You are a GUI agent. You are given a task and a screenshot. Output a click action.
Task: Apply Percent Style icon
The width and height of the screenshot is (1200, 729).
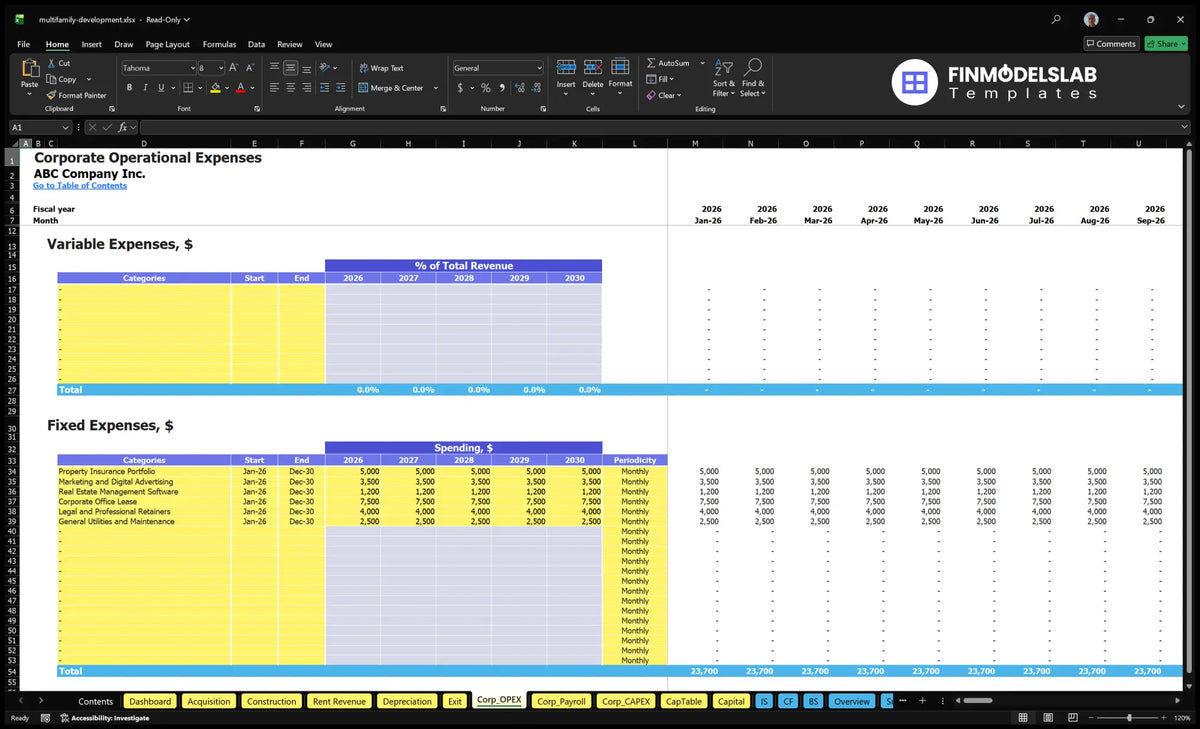click(486, 88)
